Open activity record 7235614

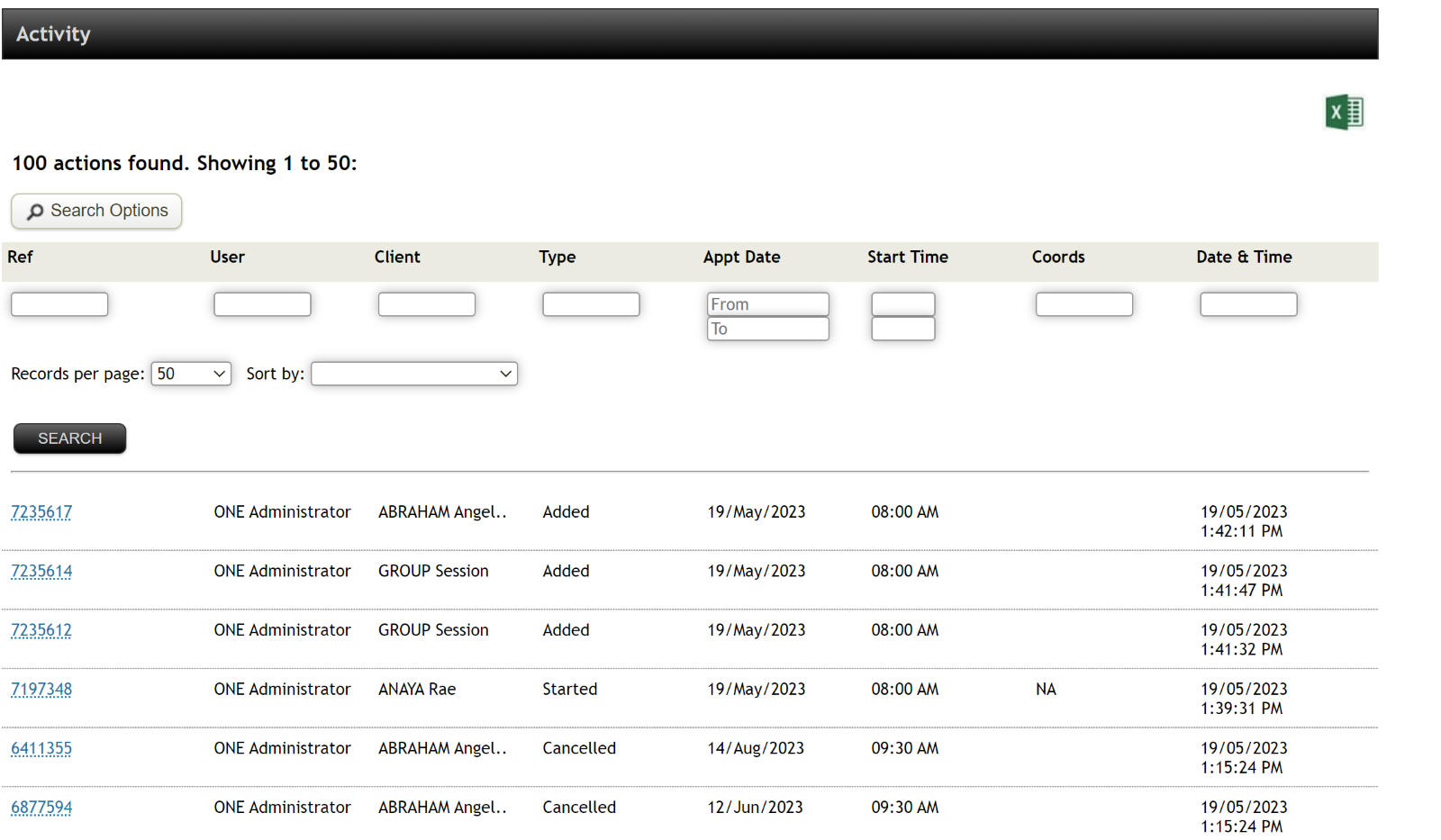click(x=41, y=571)
